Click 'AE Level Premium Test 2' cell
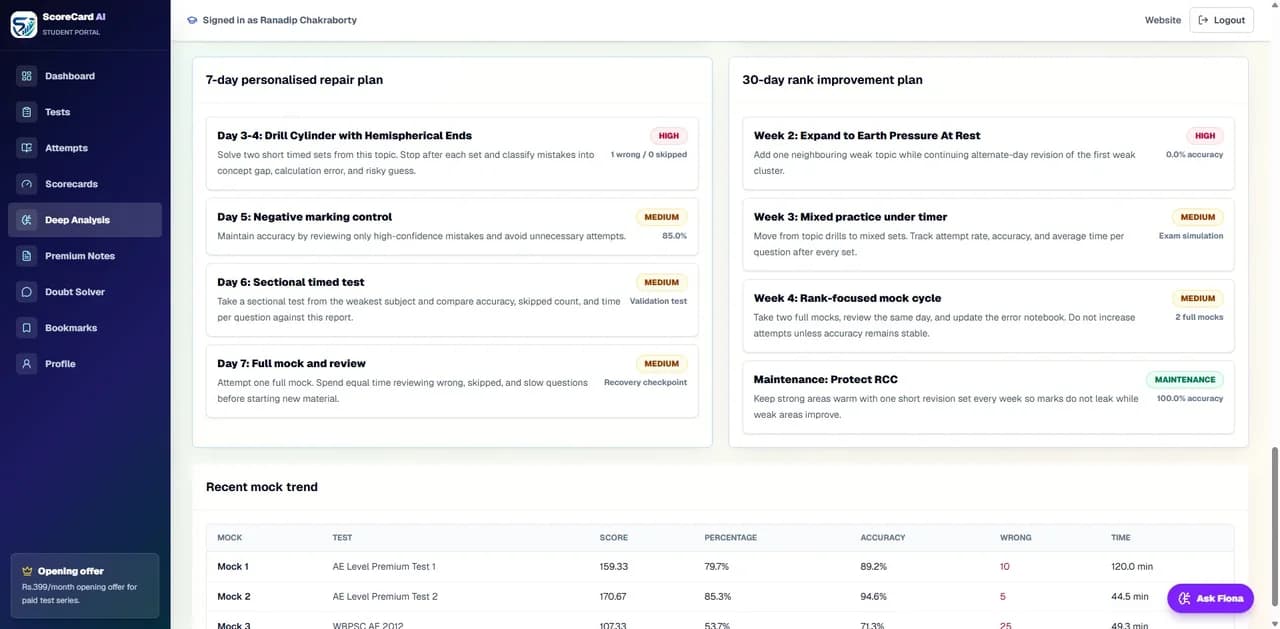 coord(385,597)
